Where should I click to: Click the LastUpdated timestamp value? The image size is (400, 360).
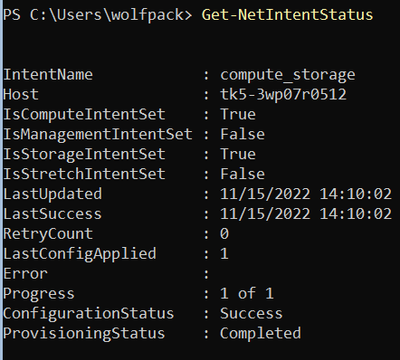click(x=306, y=194)
